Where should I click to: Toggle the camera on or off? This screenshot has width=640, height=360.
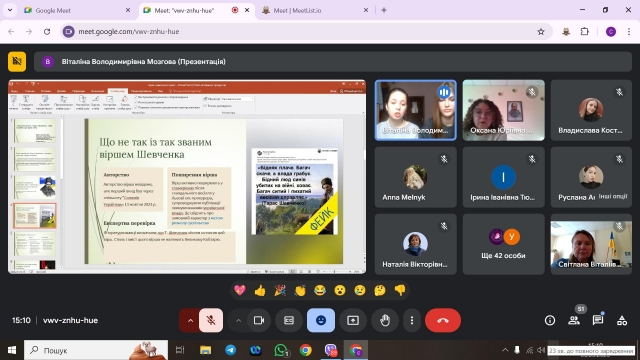pos(259,320)
